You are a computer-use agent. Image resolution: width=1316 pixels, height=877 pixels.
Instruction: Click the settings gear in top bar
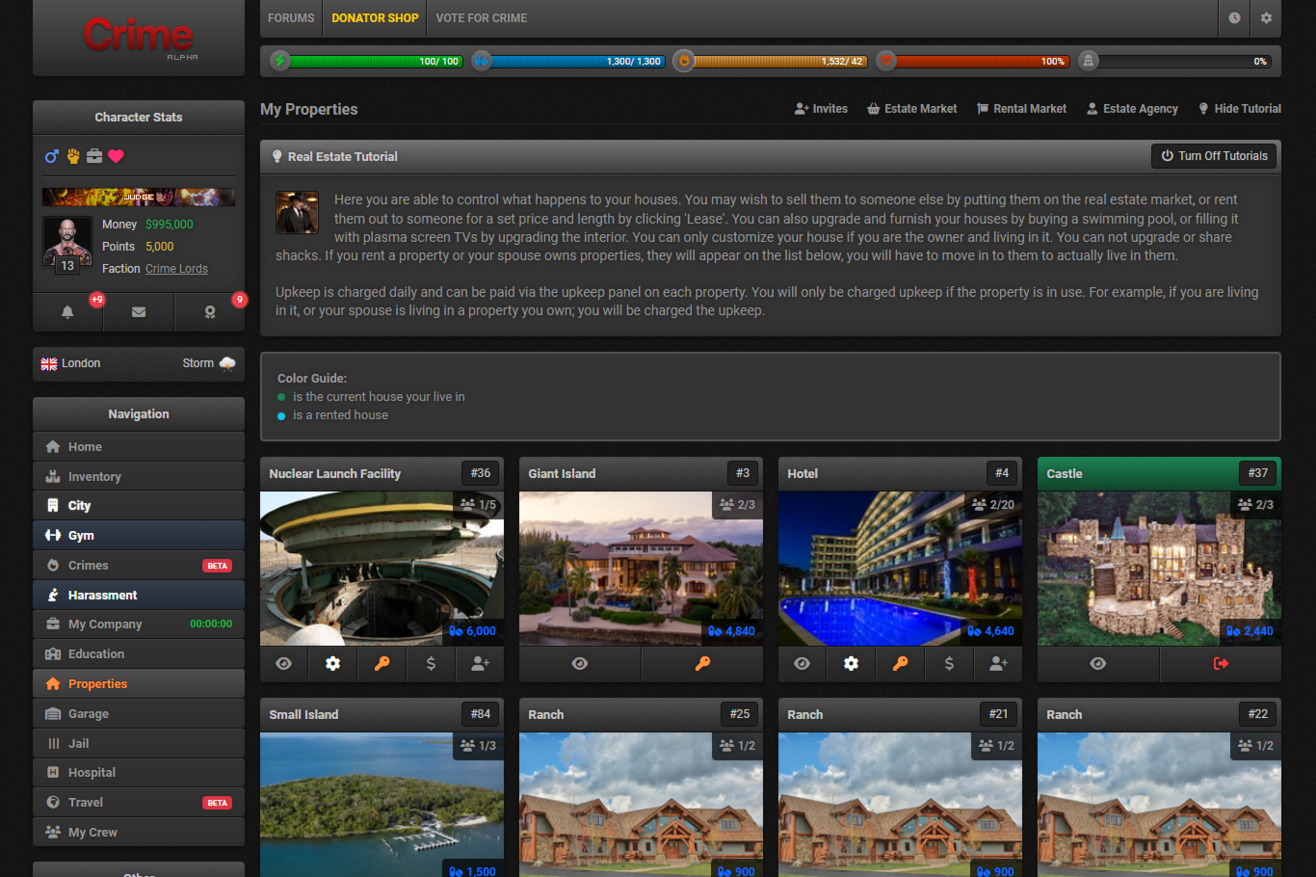click(1266, 18)
